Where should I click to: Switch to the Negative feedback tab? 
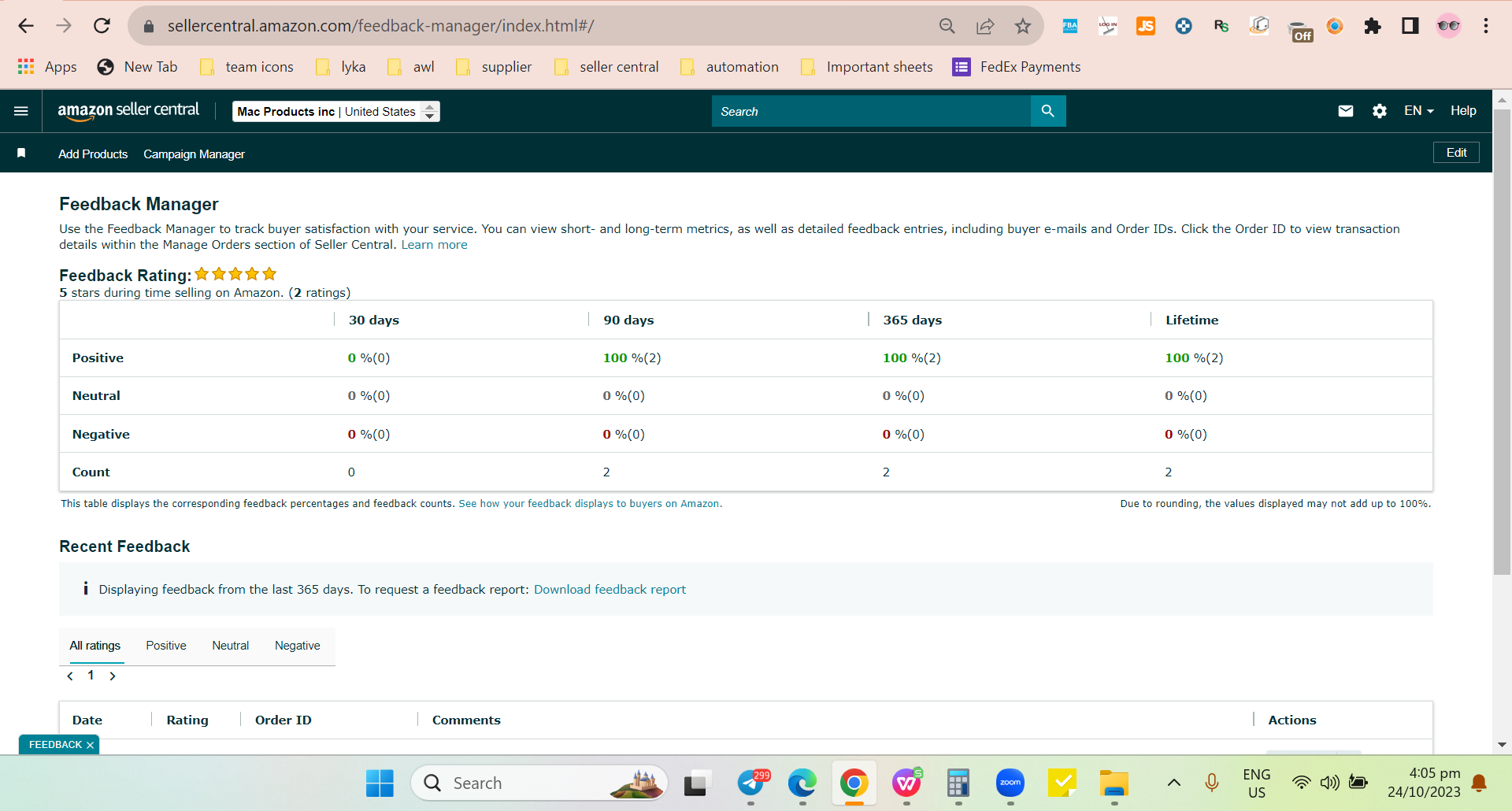298,646
